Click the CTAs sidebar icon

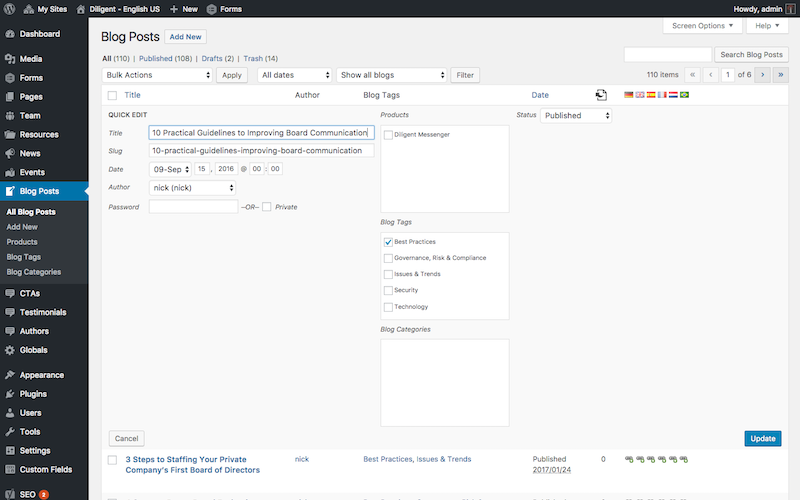(x=10, y=293)
